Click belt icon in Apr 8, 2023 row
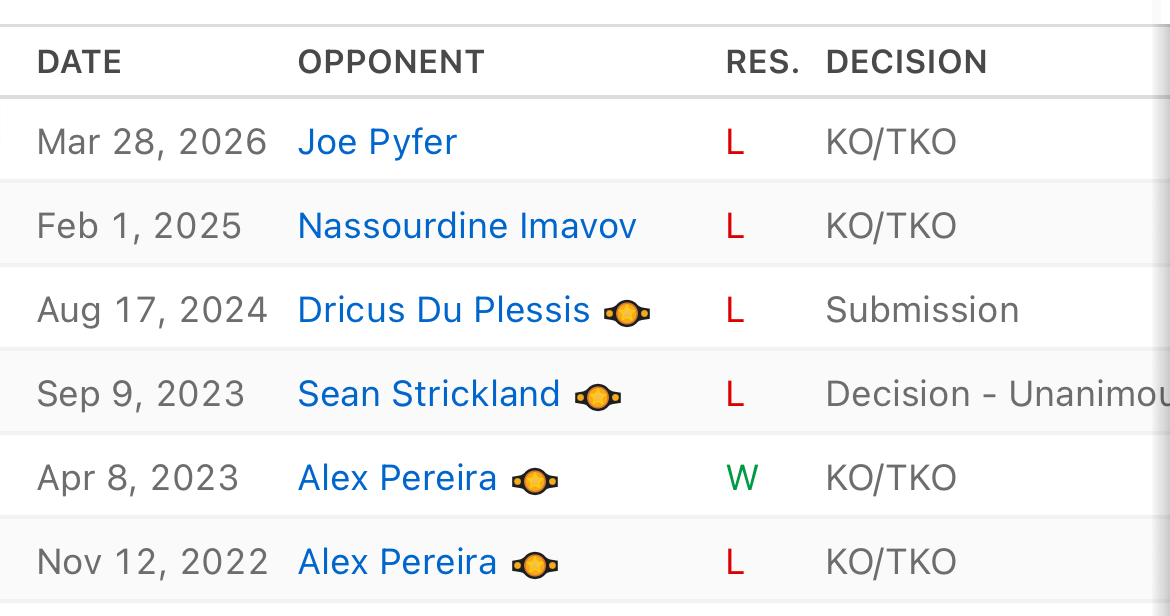This screenshot has width=1170, height=616. [x=535, y=482]
